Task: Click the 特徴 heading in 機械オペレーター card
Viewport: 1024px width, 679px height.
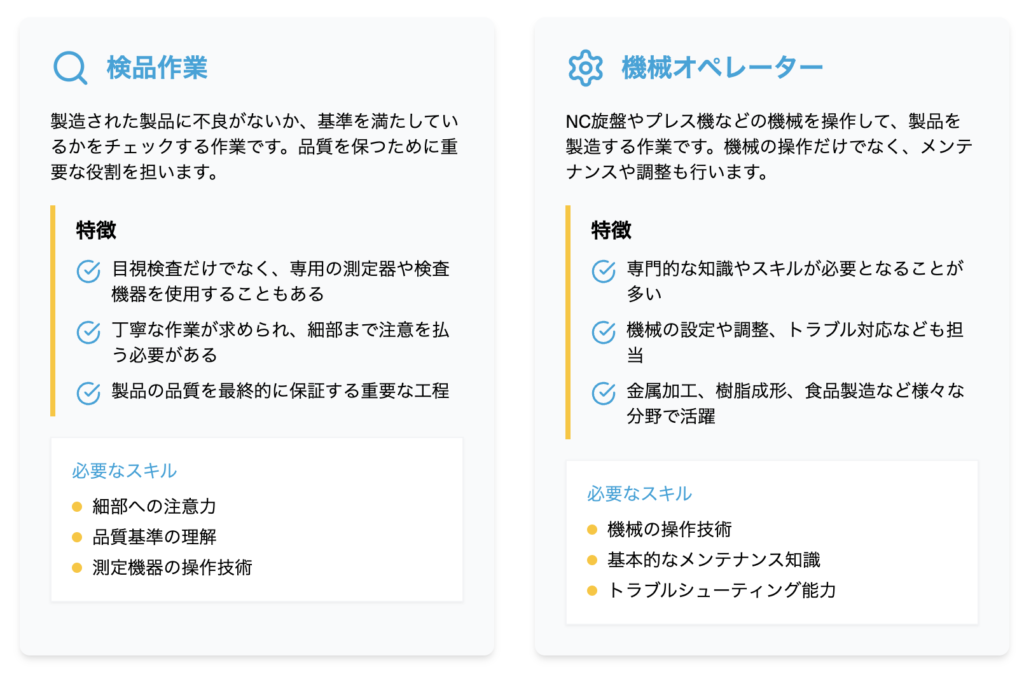Action: click(x=611, y=230)
